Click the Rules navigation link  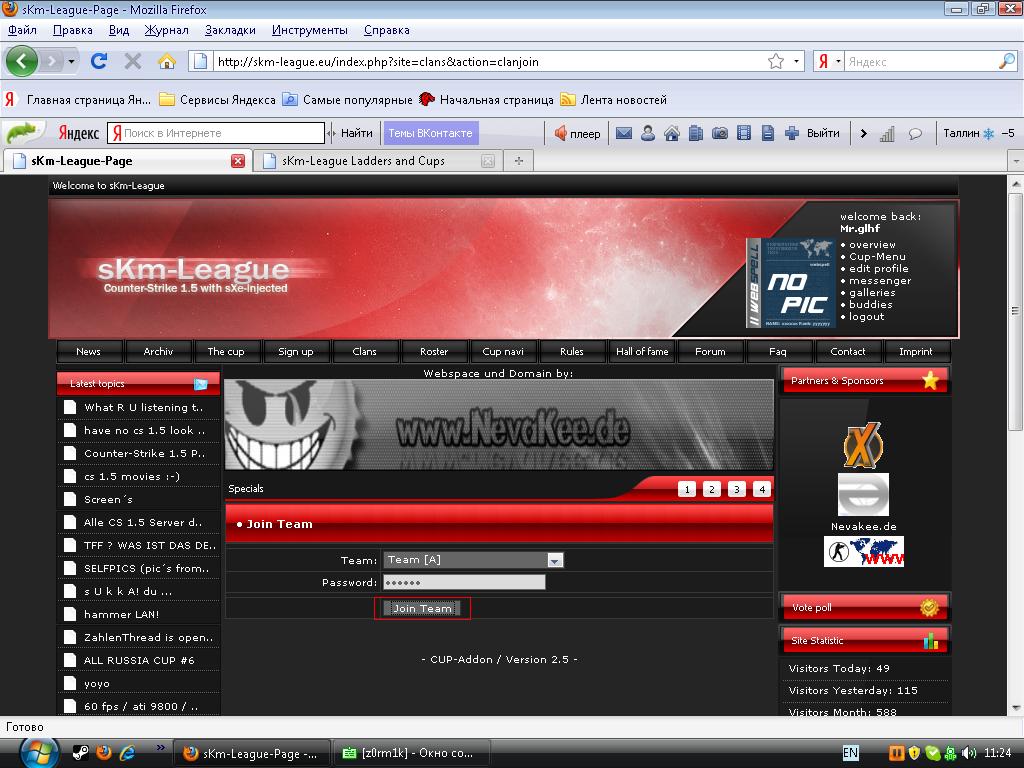click(x=571, y=351)
